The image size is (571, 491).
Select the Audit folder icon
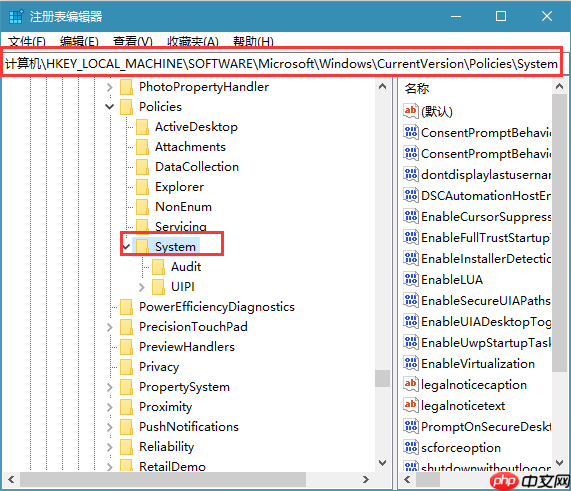point(158,267)
